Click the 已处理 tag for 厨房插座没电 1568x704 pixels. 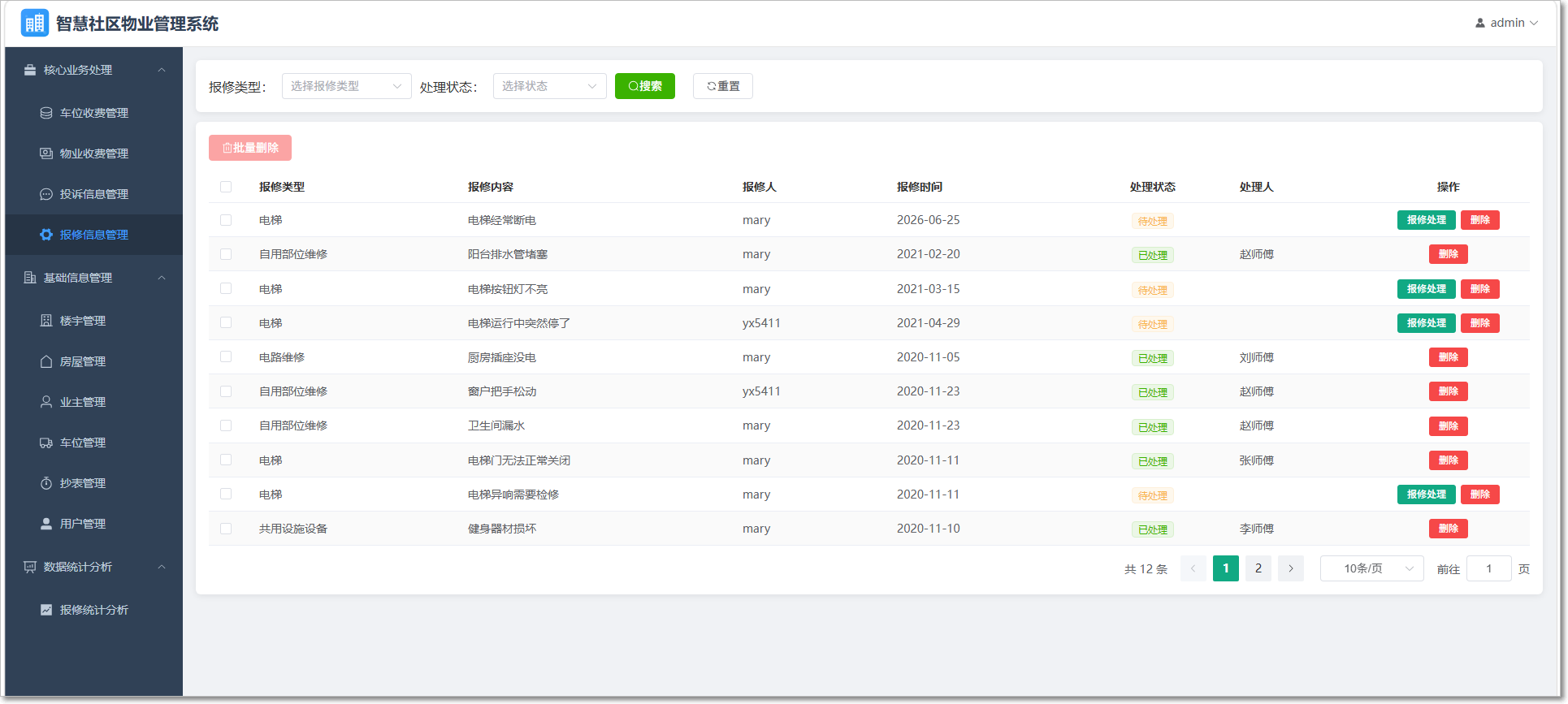point(1153,358)
